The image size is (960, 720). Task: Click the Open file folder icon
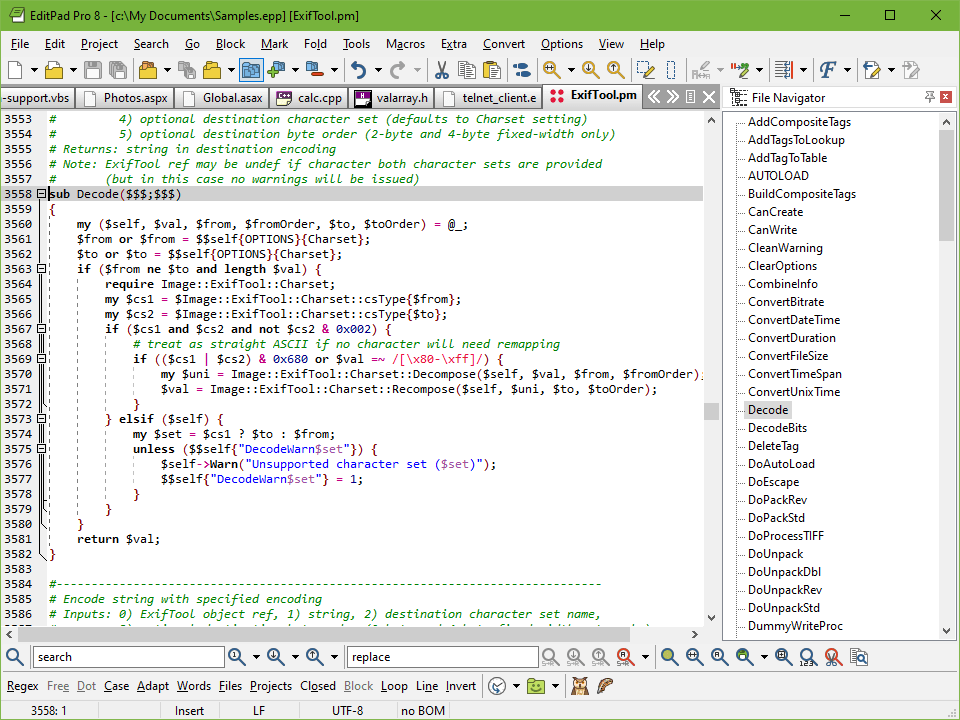coord(54,70)
